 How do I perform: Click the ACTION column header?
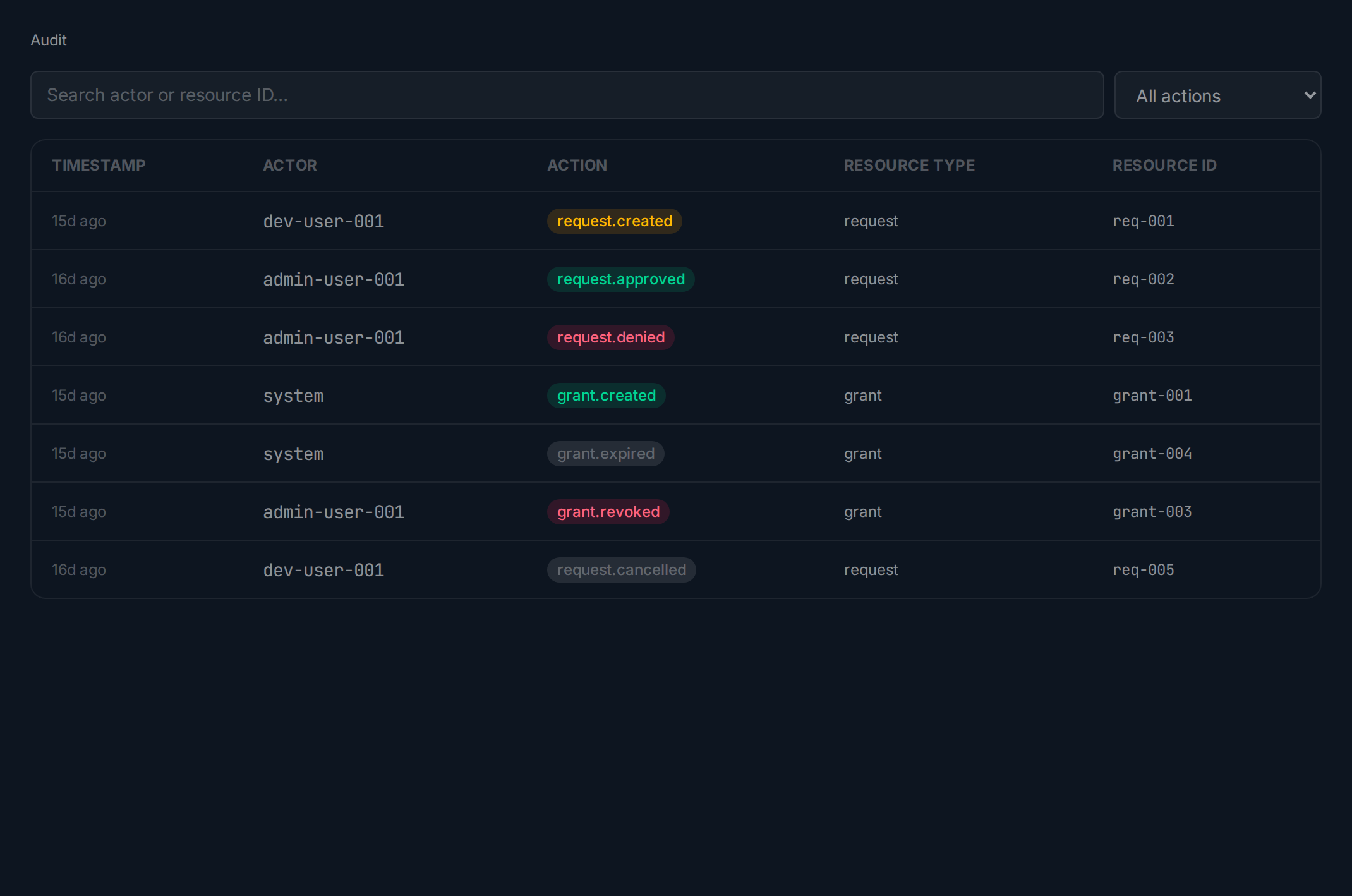tap(577, 166)
